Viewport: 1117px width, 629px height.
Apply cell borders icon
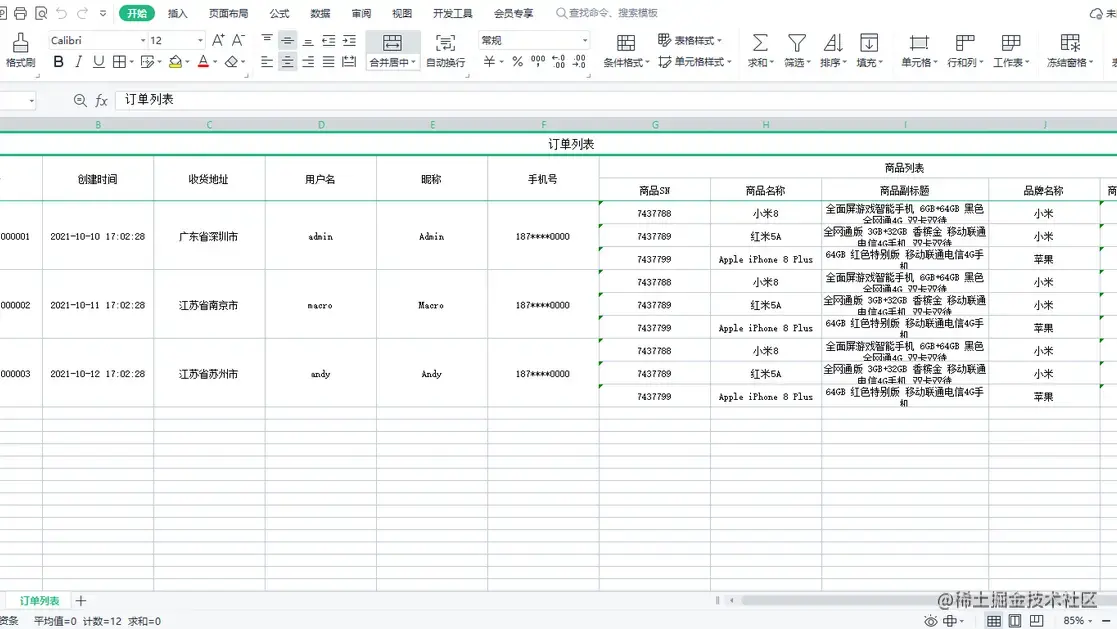coord(119,62)
